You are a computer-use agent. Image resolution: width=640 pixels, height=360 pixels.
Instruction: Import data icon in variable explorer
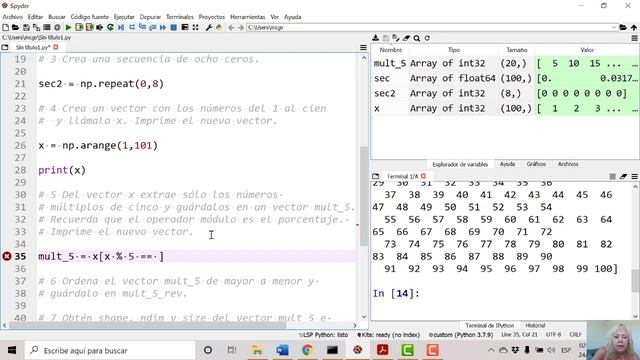[376, 38]
